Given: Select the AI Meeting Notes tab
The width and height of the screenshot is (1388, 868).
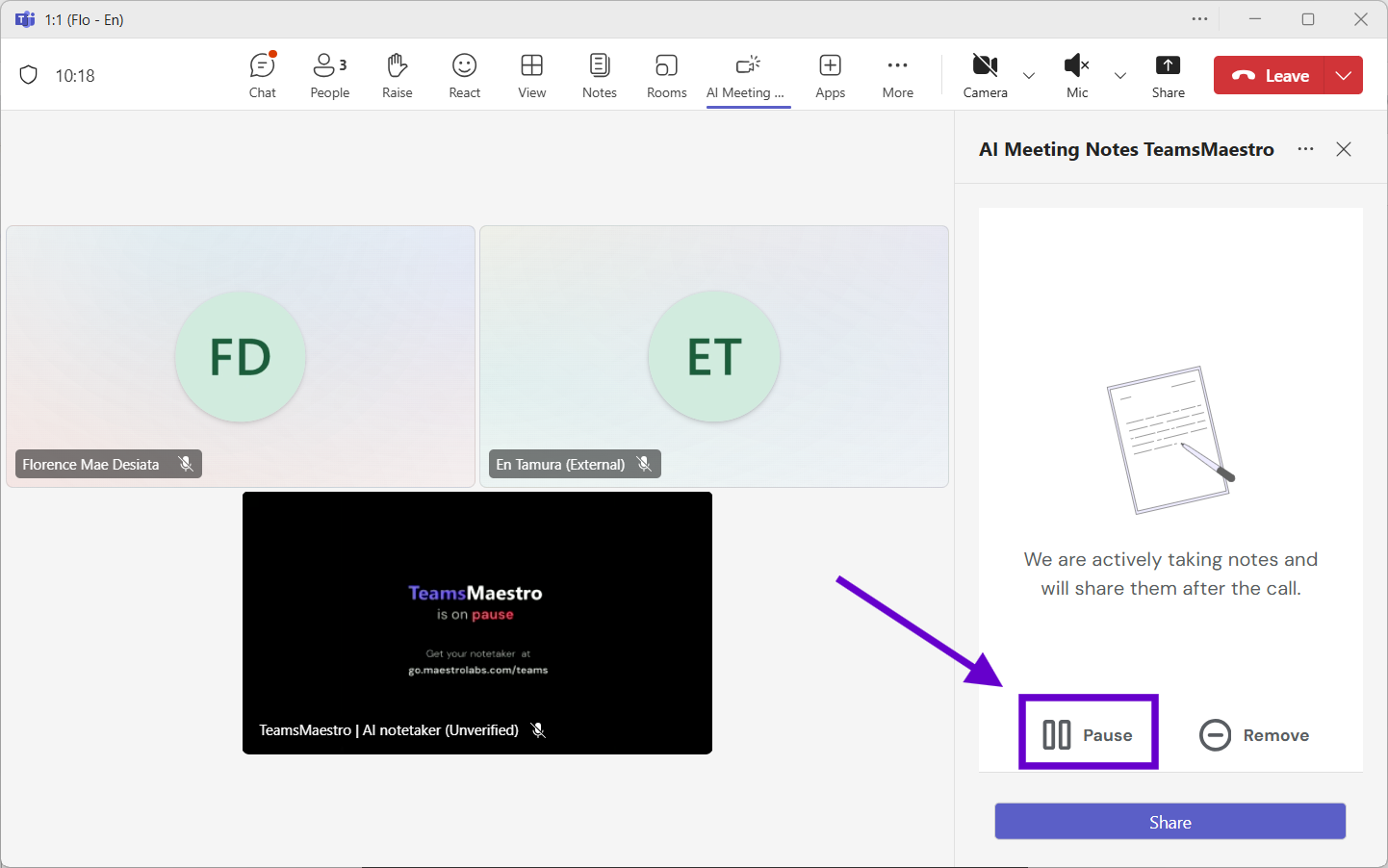Looking at the screenshot, I should [x=748, y=76].
